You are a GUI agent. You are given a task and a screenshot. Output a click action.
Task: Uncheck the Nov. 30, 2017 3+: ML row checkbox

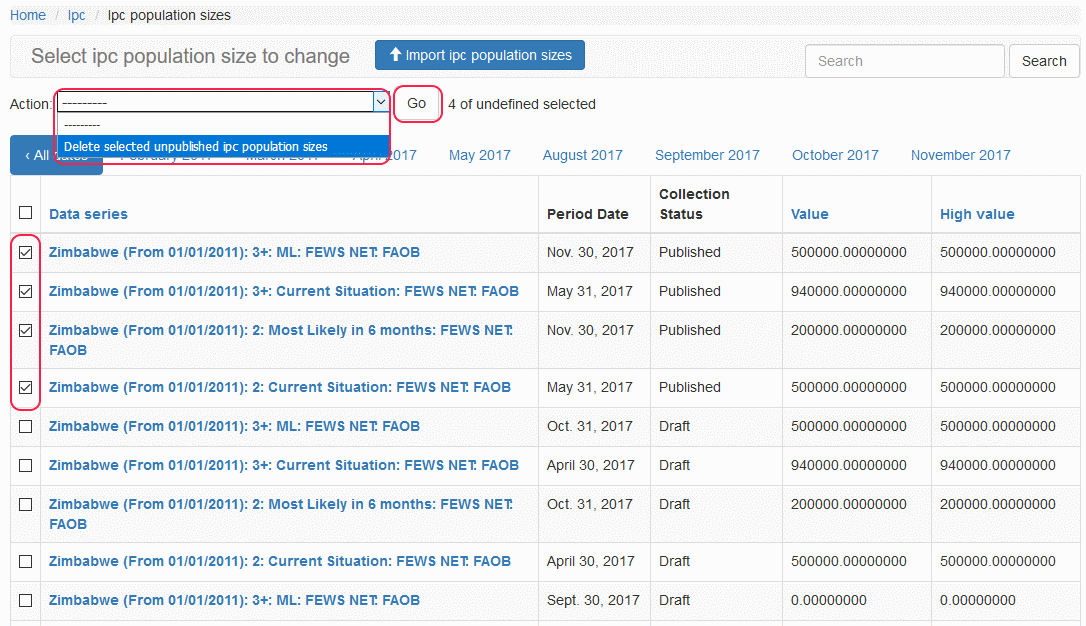point(26,253)
